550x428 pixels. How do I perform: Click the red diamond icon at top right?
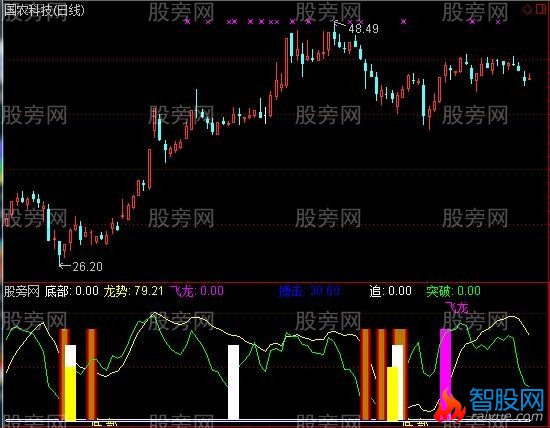(527, 9)
